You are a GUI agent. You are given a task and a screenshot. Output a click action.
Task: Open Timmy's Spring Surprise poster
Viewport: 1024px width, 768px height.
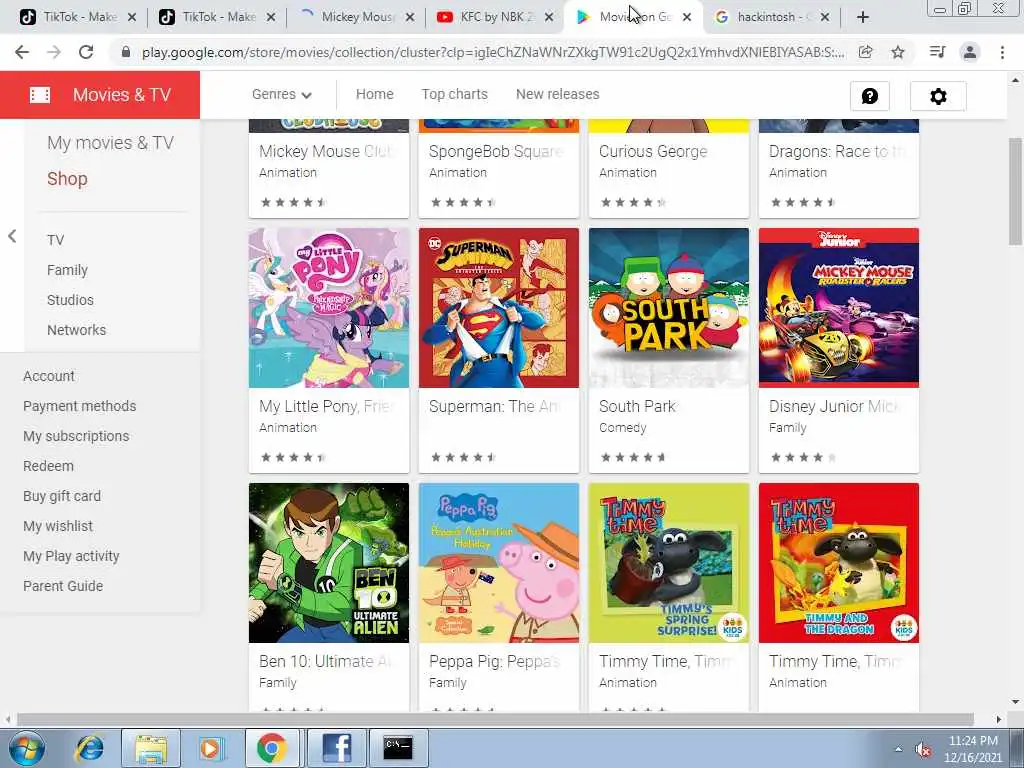coord(669,563)
